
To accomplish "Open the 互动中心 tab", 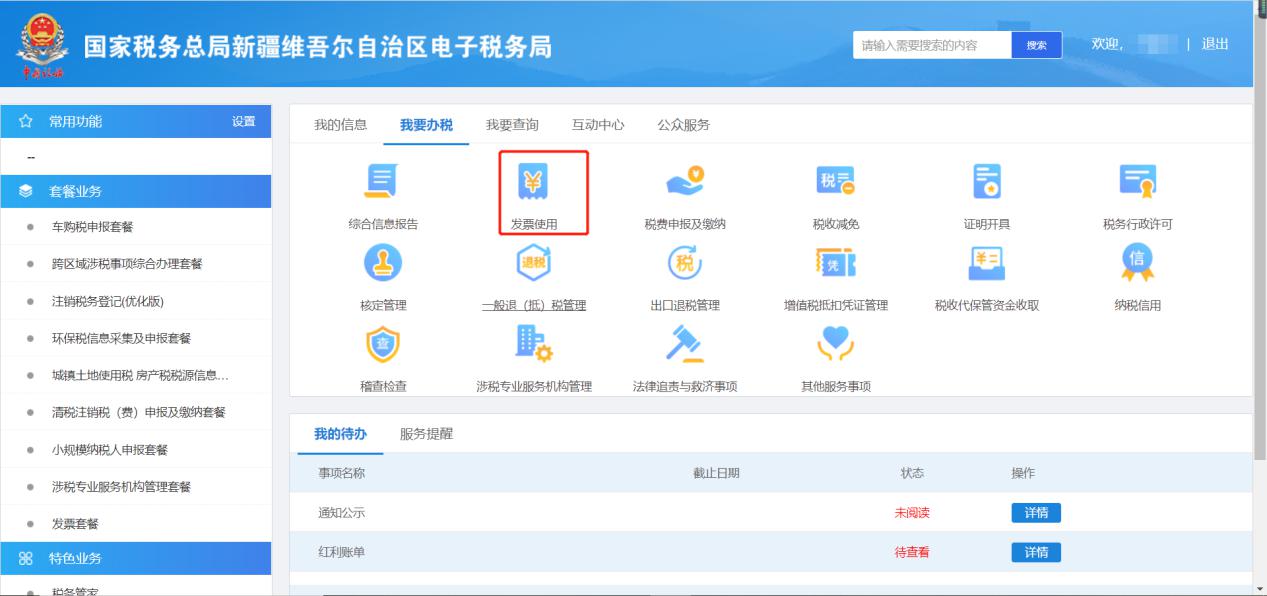I will 598,125.
